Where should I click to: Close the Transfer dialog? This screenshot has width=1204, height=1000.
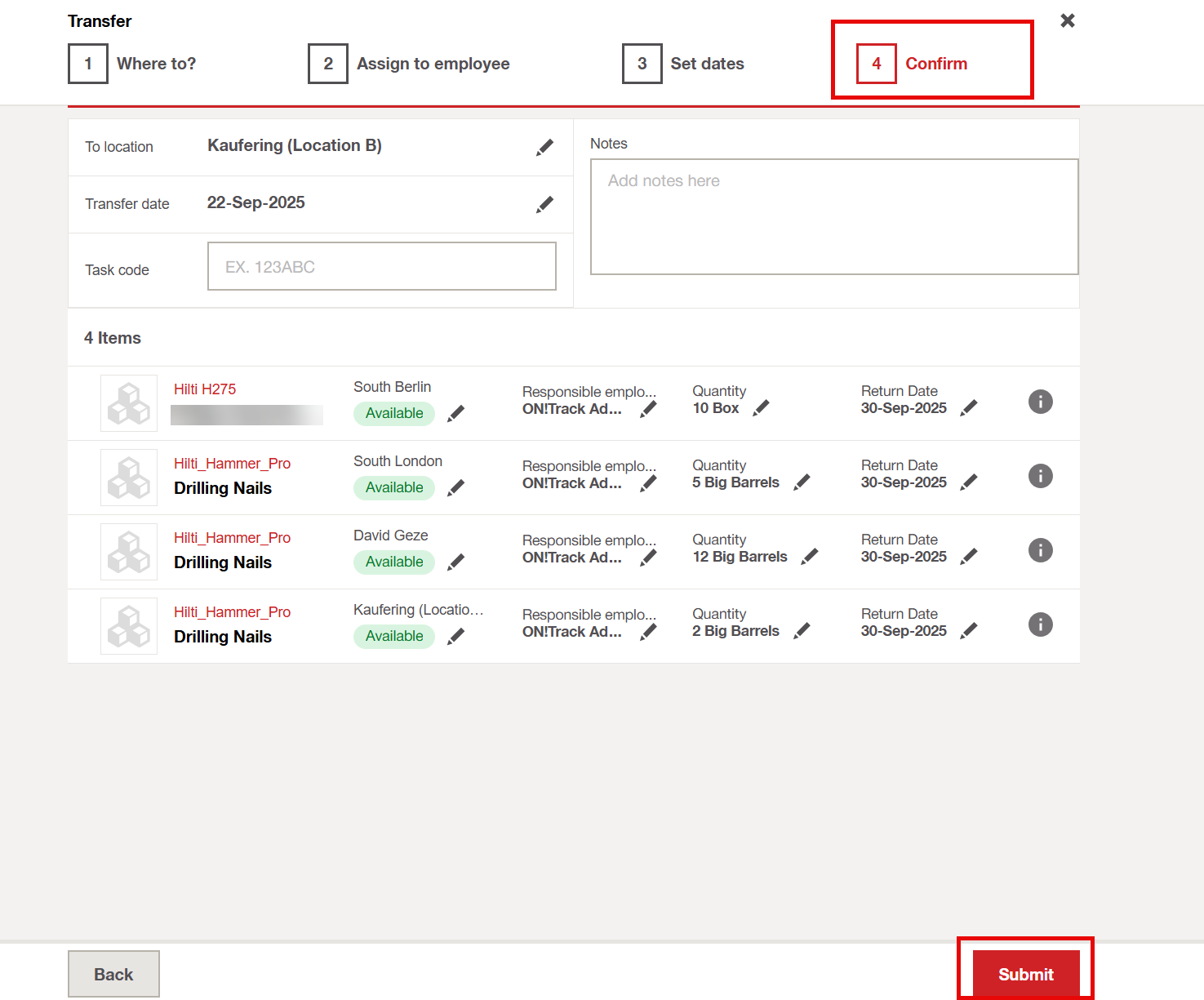tap(1067, 20)
